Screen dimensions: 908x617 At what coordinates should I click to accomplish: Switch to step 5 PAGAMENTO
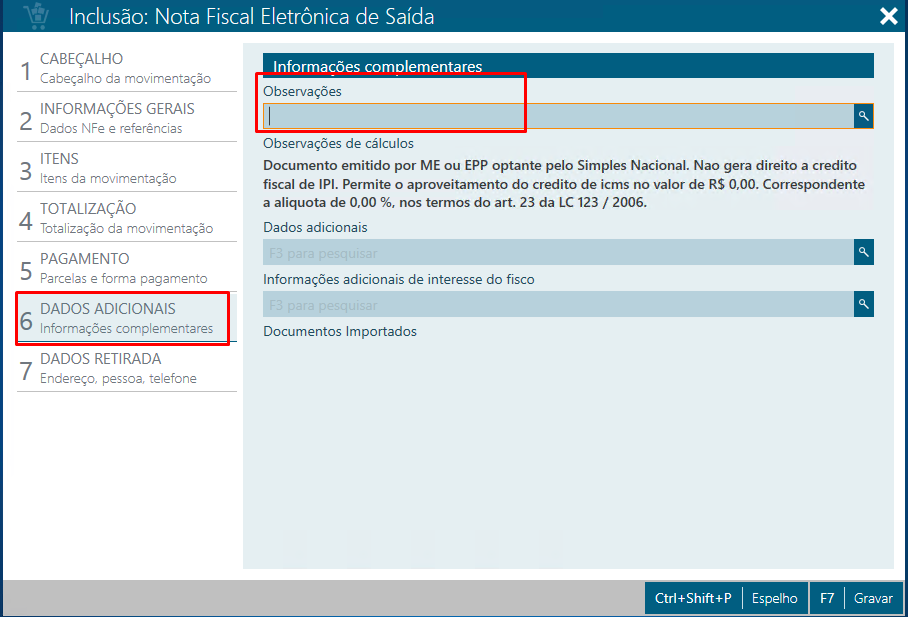pyautogui.click(x=127, y=268)
